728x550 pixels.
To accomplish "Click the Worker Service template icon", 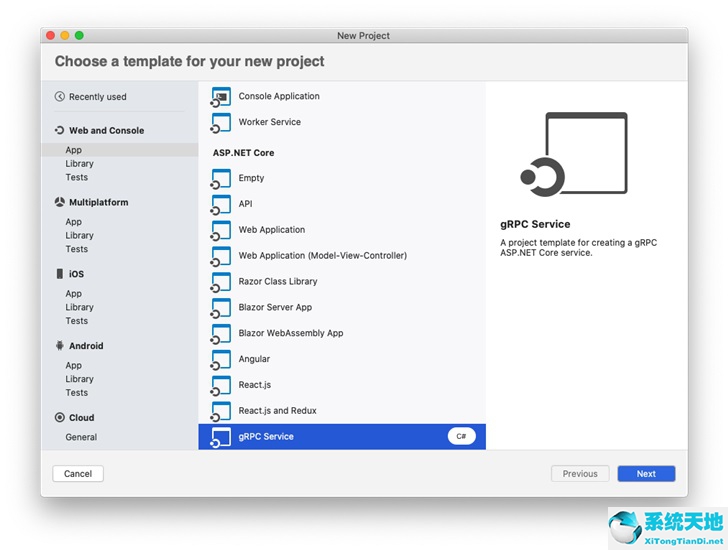I will tap(221, 123).
